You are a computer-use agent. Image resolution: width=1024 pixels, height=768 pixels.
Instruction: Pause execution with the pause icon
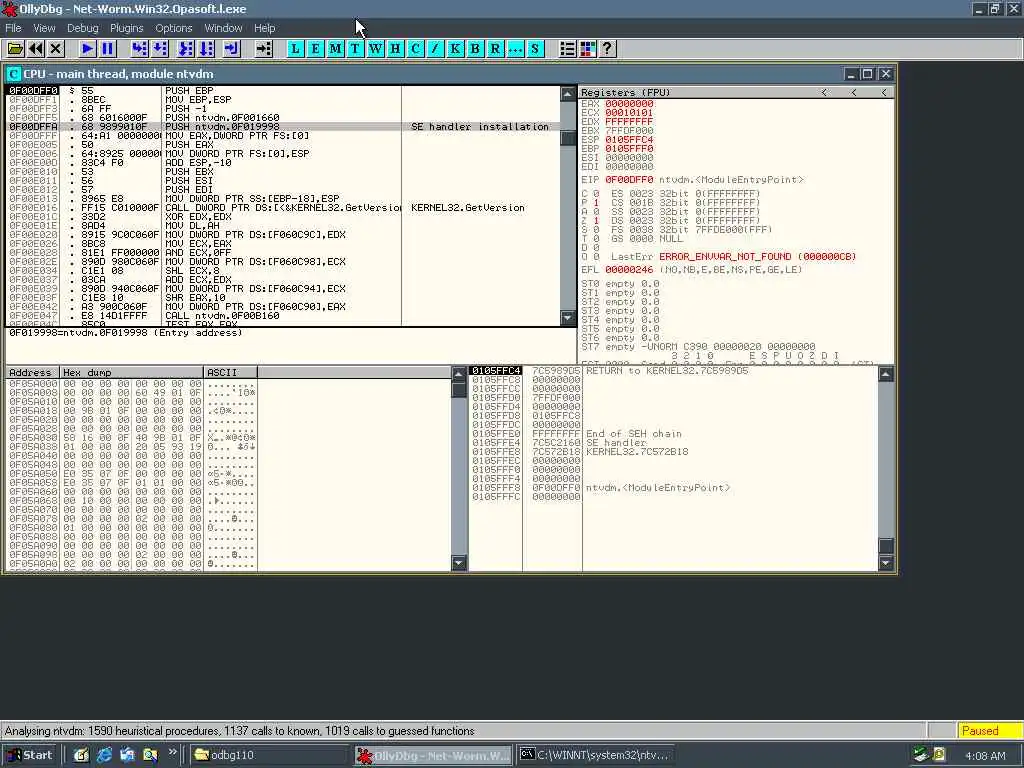(x=107, y=48)
